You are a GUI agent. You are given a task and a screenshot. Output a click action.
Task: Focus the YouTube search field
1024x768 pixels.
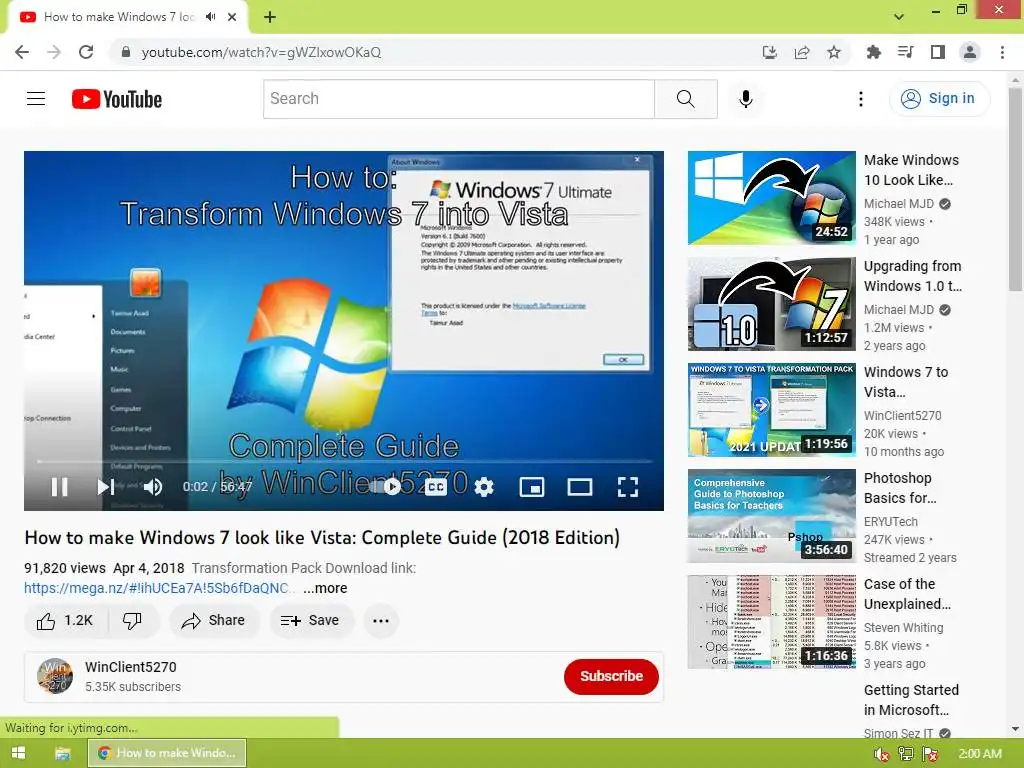click(459, 99)
